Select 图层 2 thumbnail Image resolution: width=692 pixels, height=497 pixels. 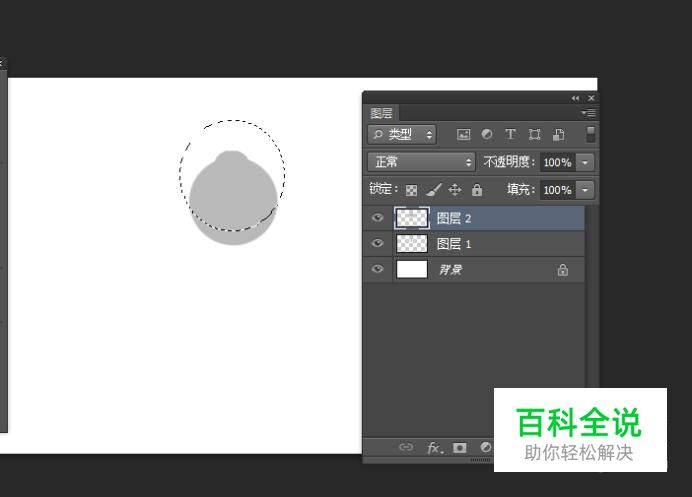tap(412, 218)
